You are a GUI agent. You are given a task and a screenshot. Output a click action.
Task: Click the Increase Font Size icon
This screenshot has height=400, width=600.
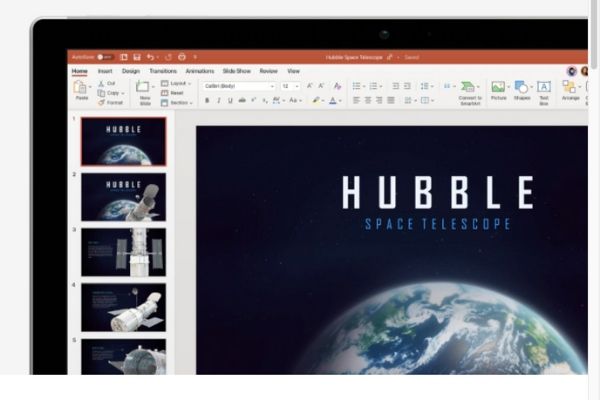(310, 86)
